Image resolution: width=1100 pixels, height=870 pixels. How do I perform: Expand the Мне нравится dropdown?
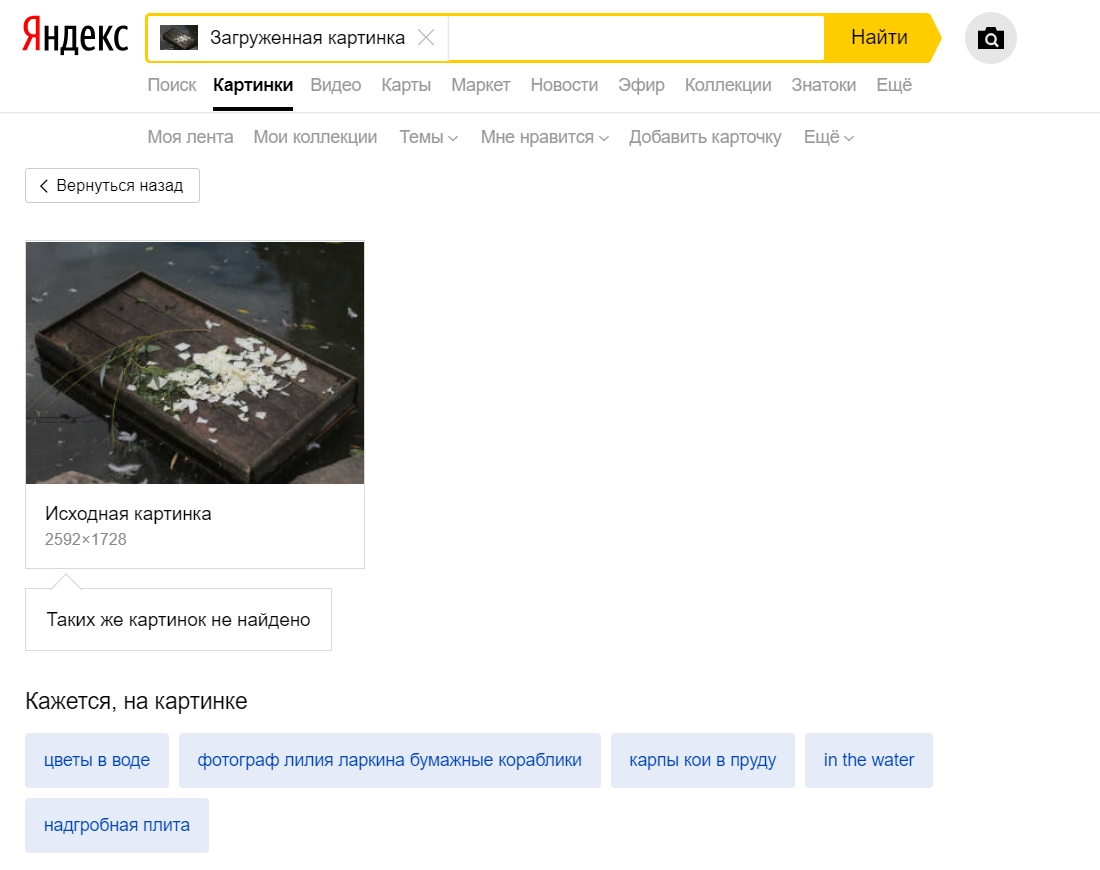tap(544, 137)
